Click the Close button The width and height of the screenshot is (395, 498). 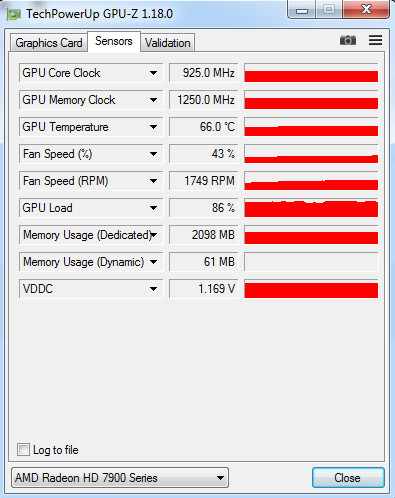348,478
